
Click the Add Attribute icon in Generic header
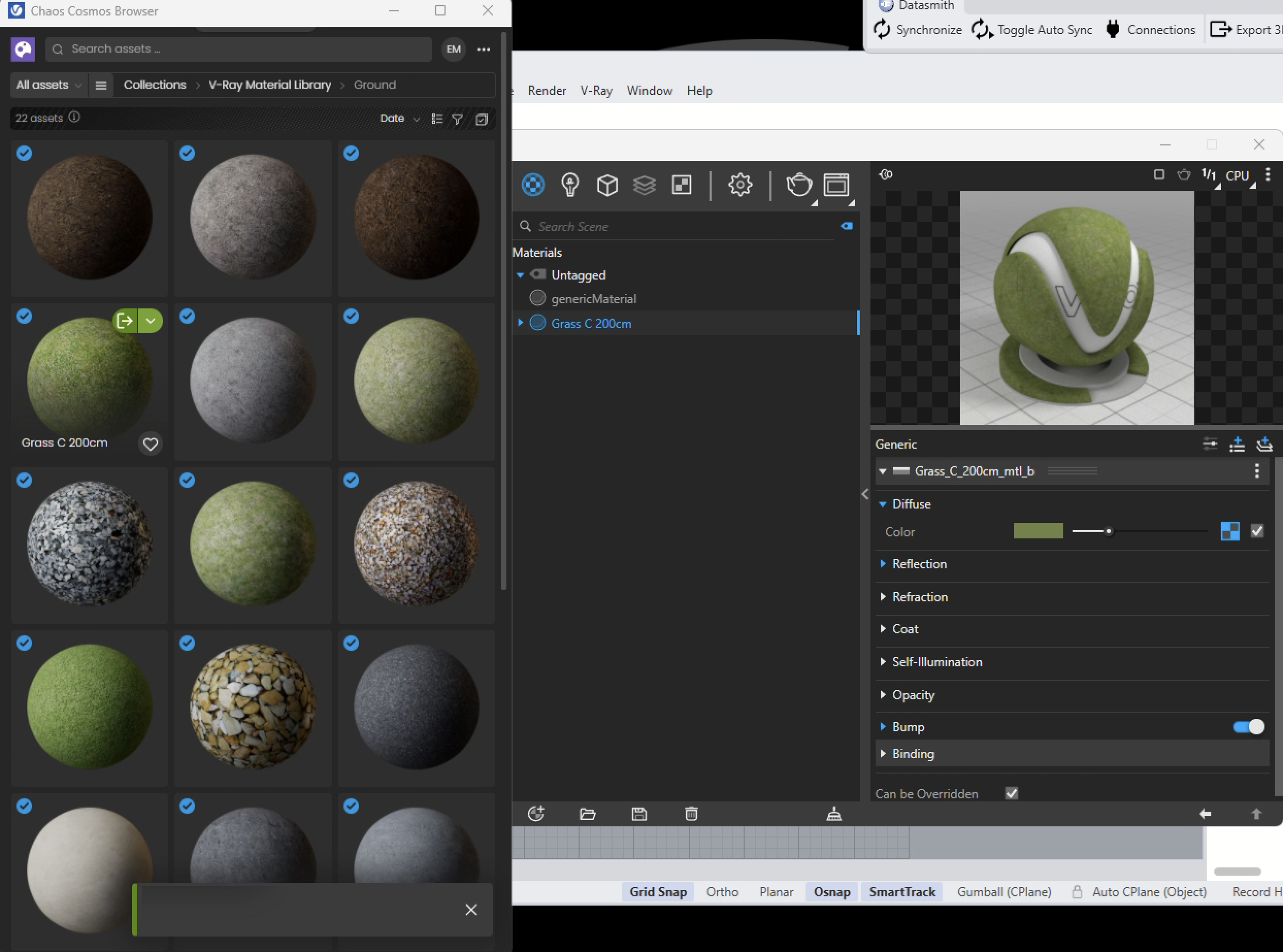click(x=1237, y=445)
